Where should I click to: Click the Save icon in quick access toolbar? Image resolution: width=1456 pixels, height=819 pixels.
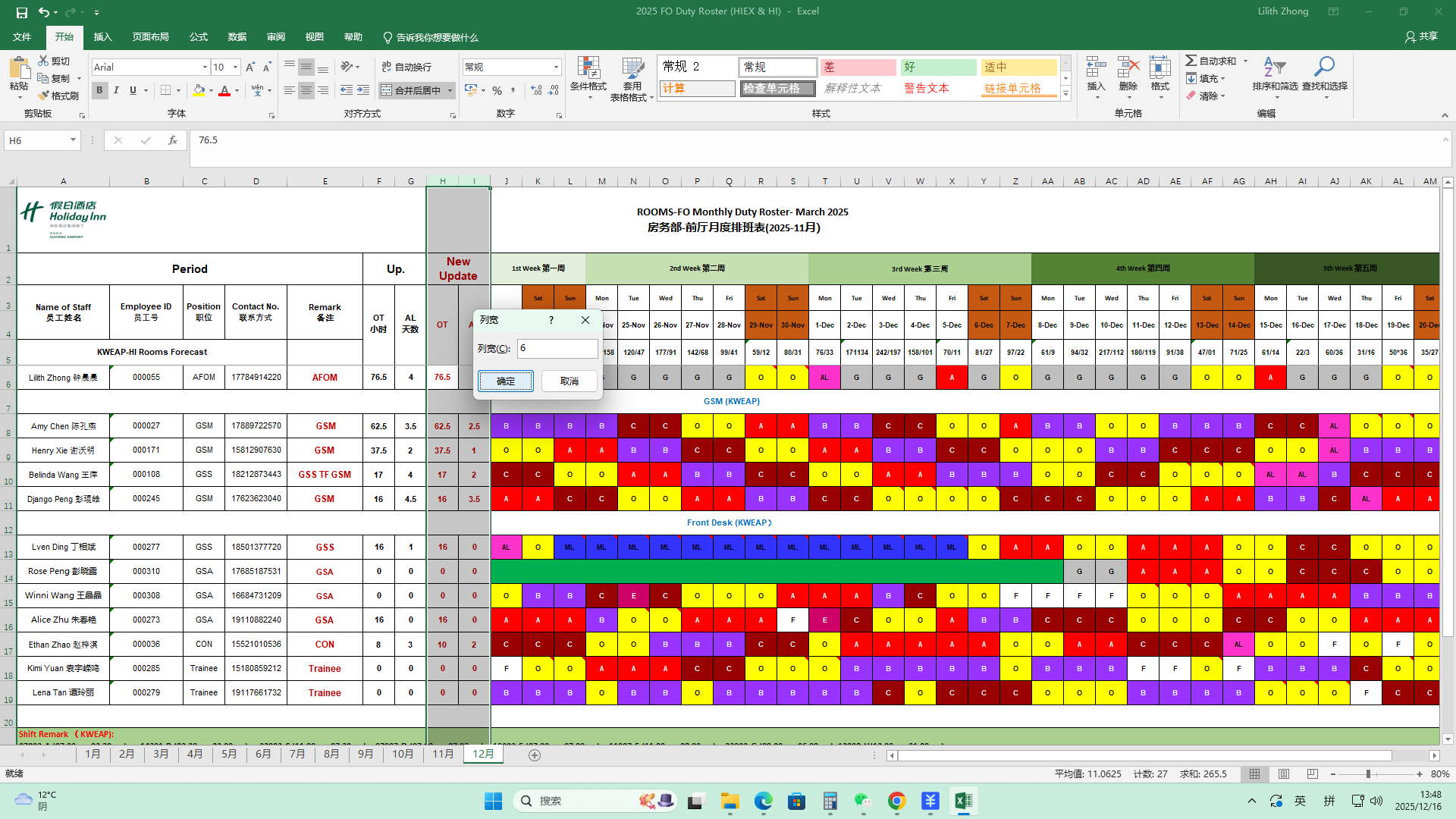click(x=22, y=12)
